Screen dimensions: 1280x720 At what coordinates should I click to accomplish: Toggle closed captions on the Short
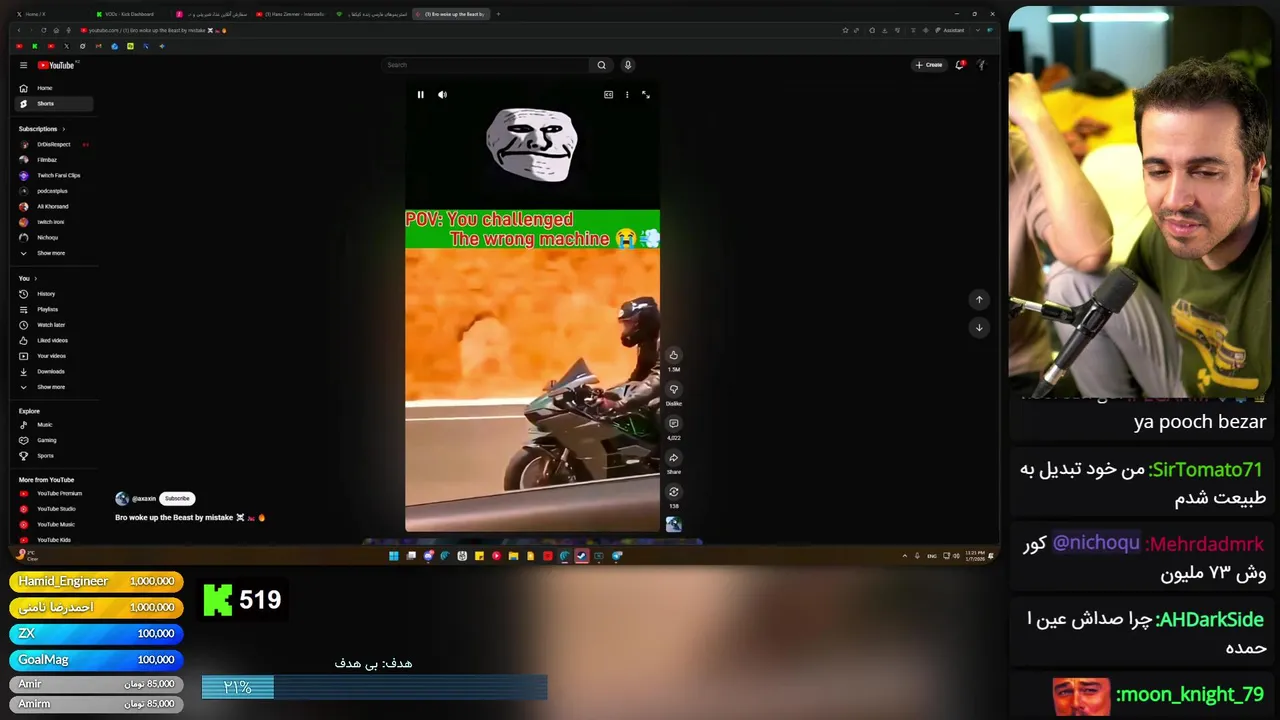pyautogui.click(x=608, y=95)
